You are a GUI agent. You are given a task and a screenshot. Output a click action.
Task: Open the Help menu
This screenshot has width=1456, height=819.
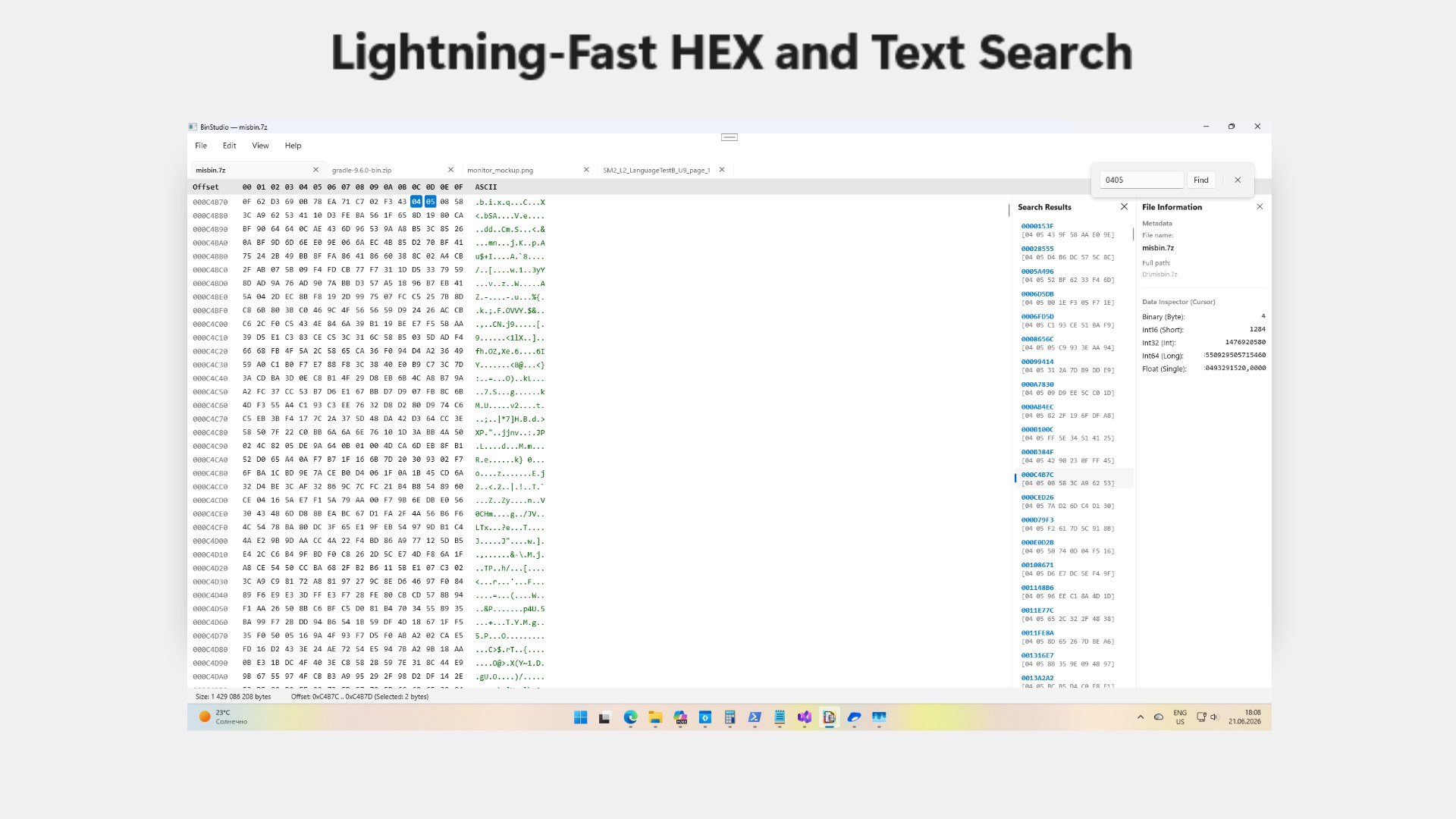click(293, 146)
